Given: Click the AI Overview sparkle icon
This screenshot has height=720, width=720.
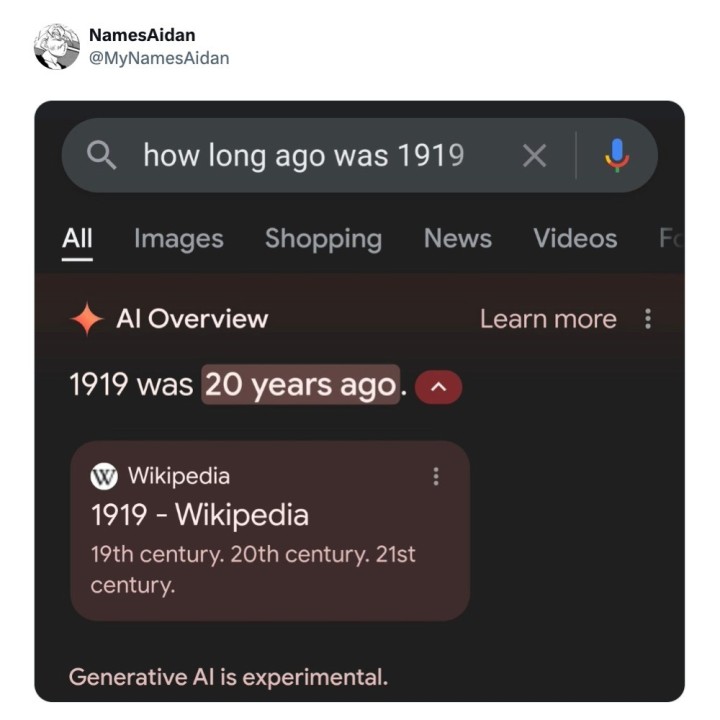Looking at the screenshot, I should coord(87,319).
